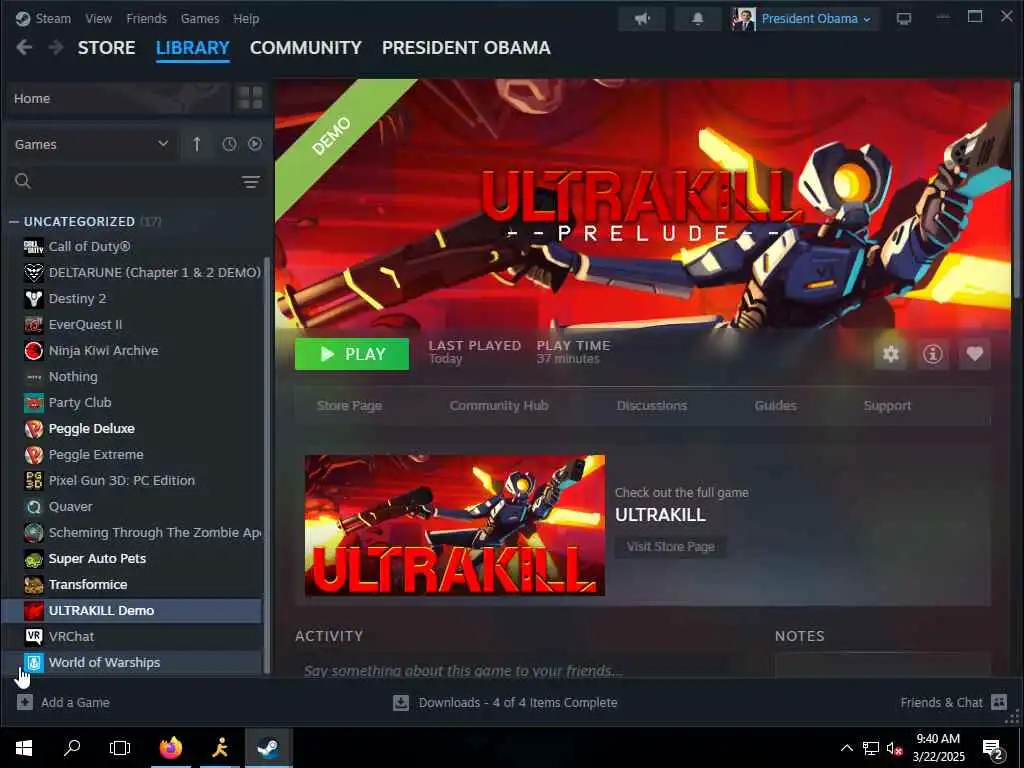Go to the COMMUNITY tab
This screenshot has width=1024, height=768.
click(x=306, y=48)
